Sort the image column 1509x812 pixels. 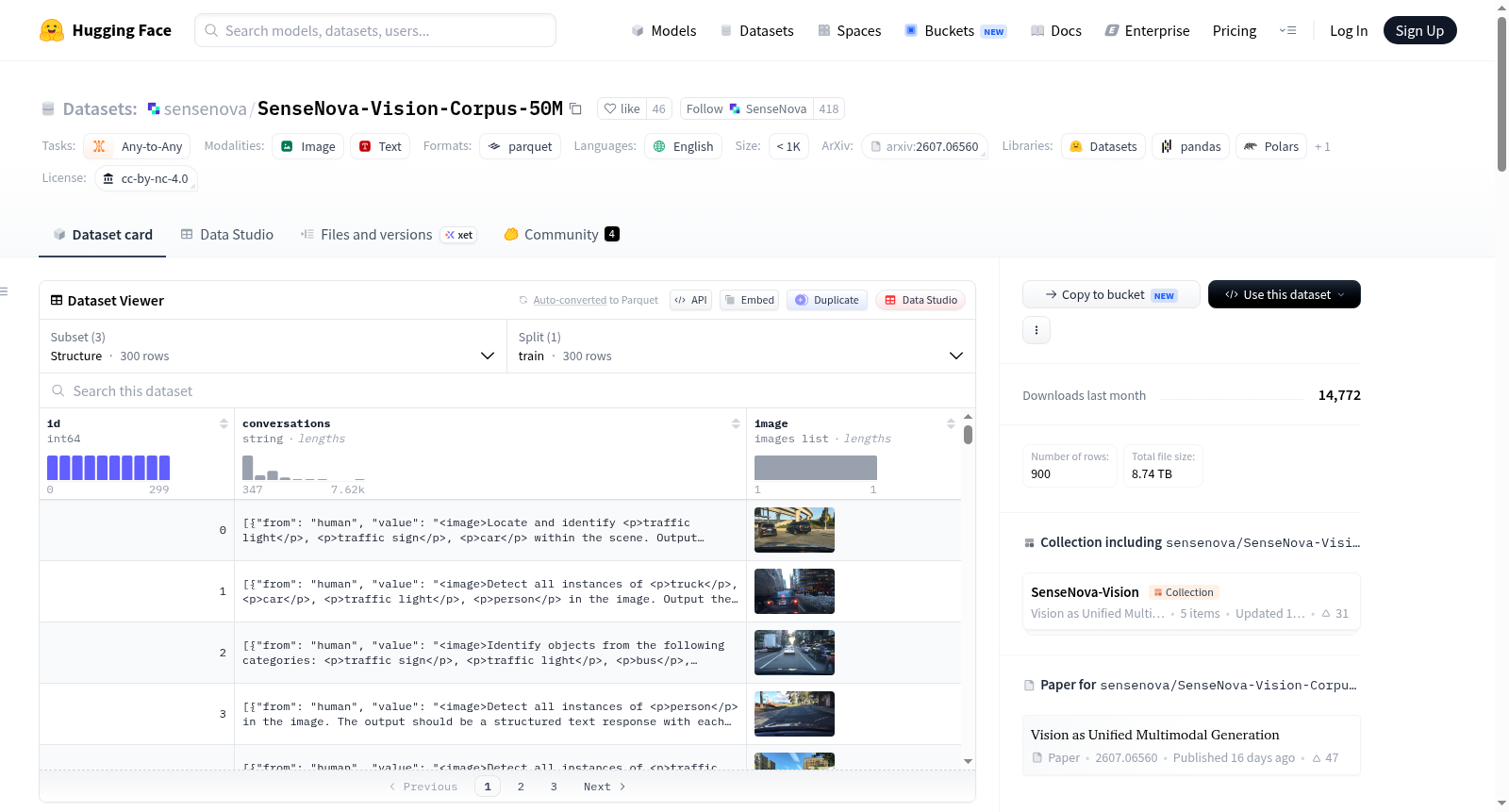(951, 423)
